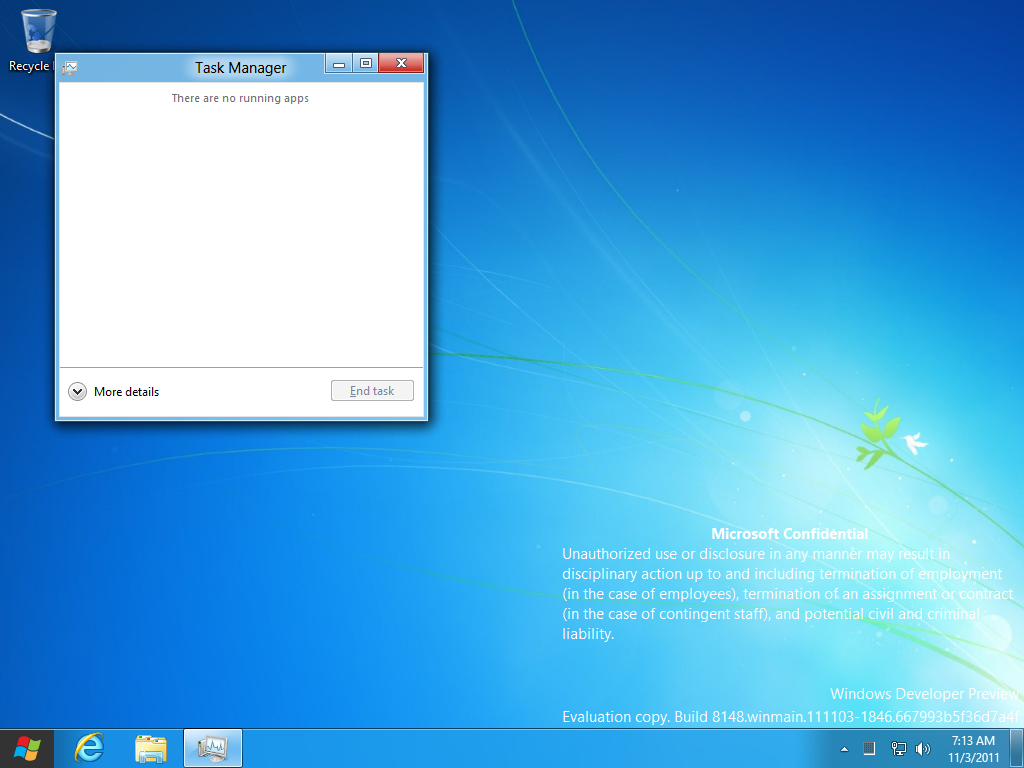Click 'There are no running apps' text
This screenshot has width=1024, height=768.
240,98
